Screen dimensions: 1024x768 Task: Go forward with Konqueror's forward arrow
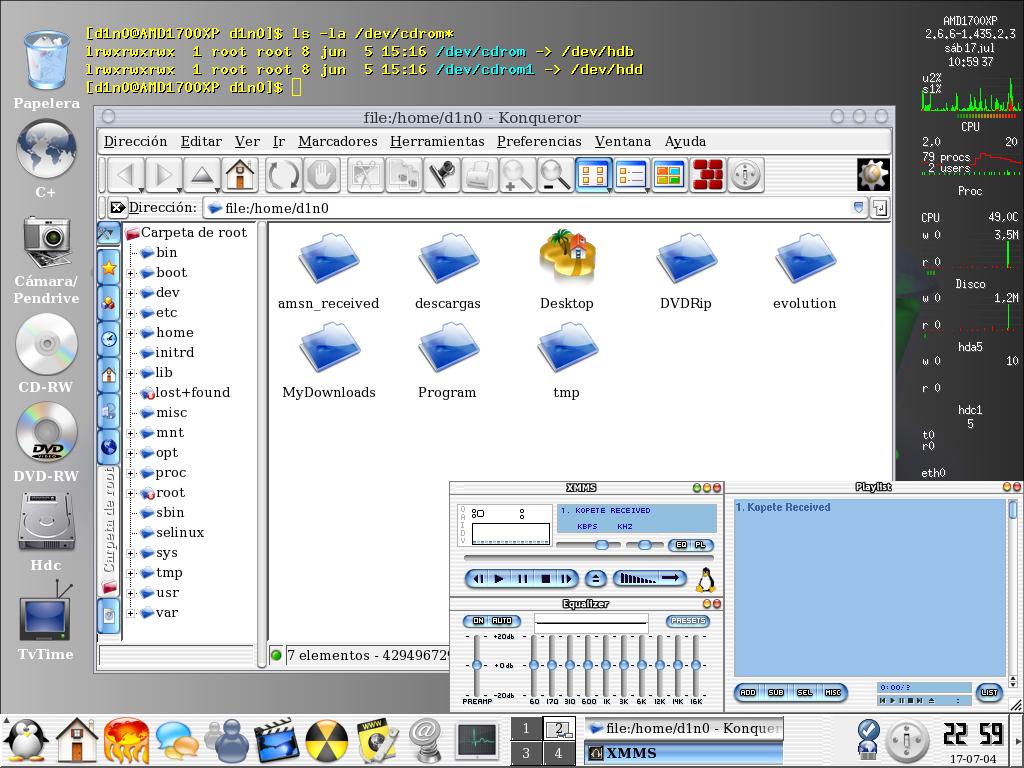click(164, 175)
